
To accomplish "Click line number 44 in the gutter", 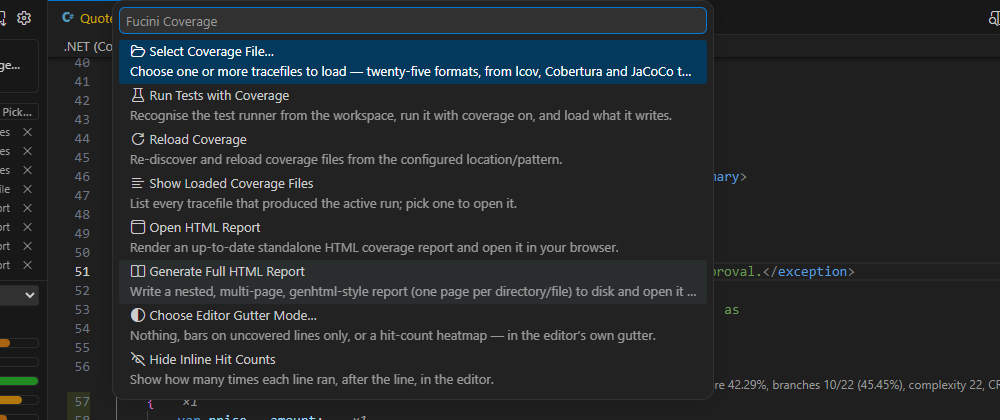I will click(82, 139).
